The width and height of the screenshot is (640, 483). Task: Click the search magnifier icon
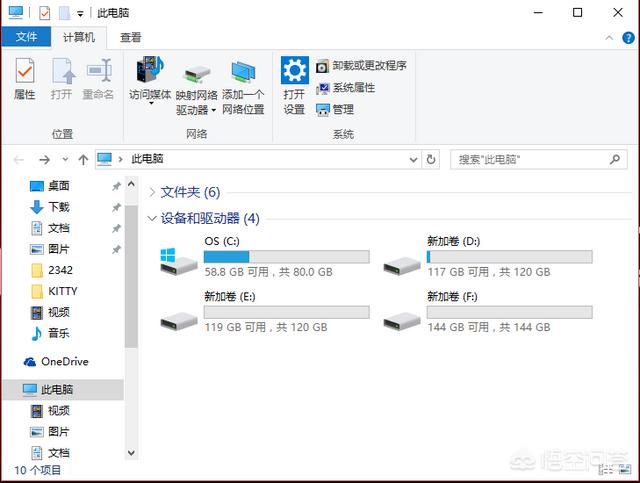click(x=615, y=159)
